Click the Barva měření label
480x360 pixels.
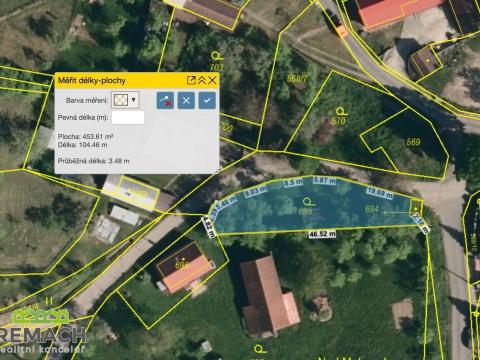[87, 100]
